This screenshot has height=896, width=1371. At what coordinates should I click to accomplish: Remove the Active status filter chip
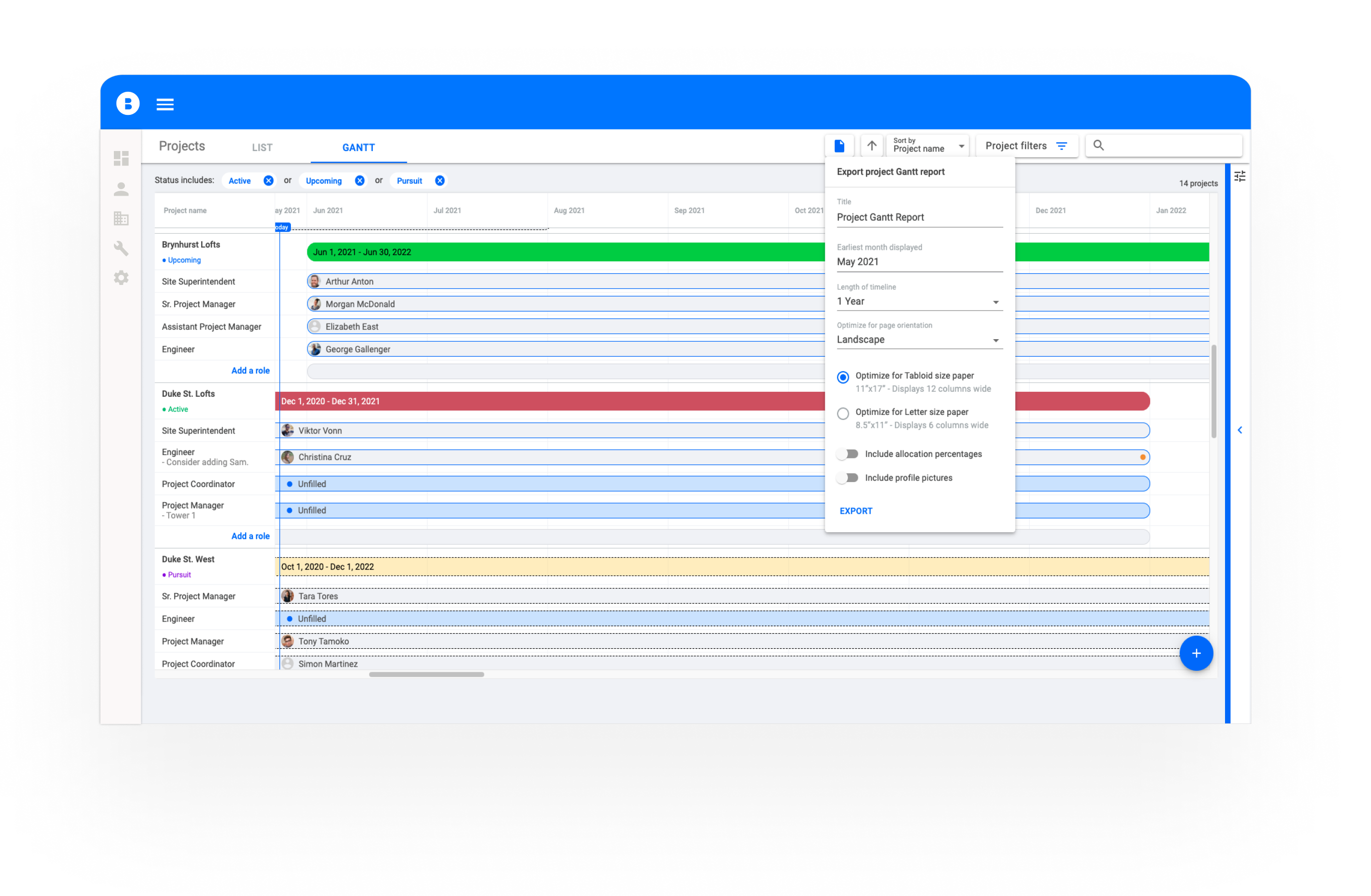coord(268,181)
